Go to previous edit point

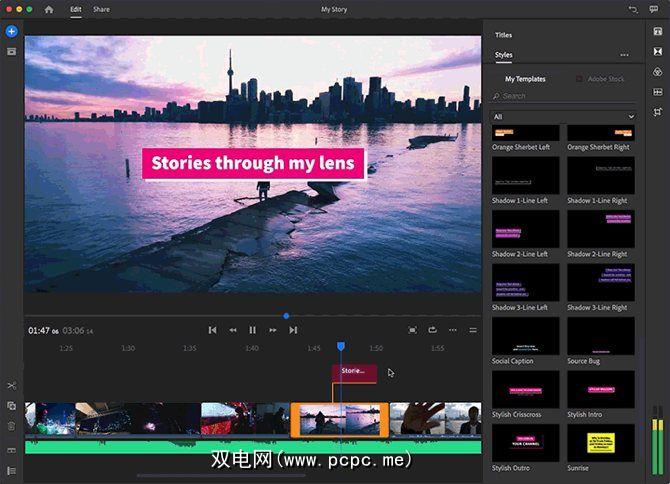coord(212,330)
